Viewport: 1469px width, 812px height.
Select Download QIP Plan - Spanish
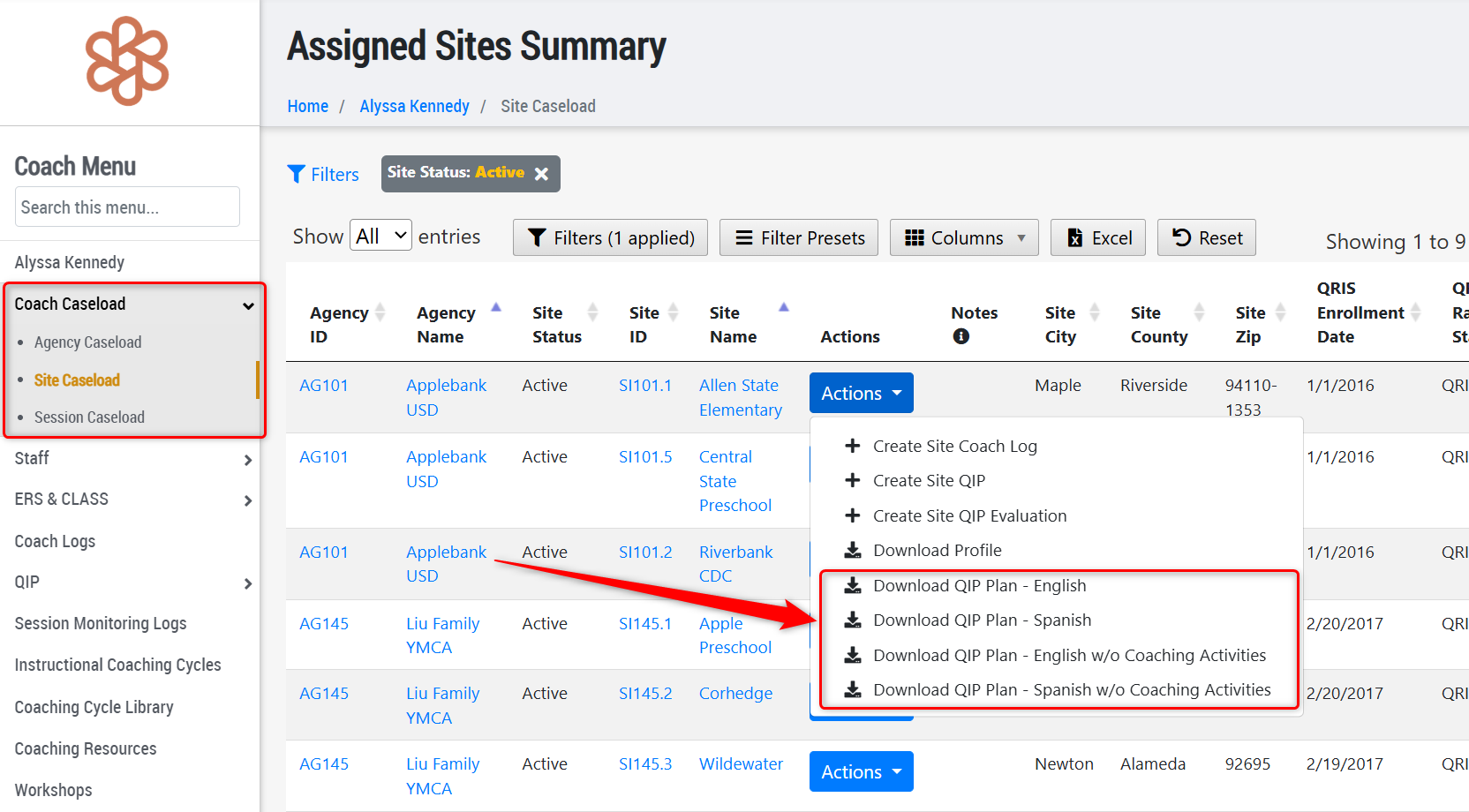pyautogui.click(x=982, y=620)
